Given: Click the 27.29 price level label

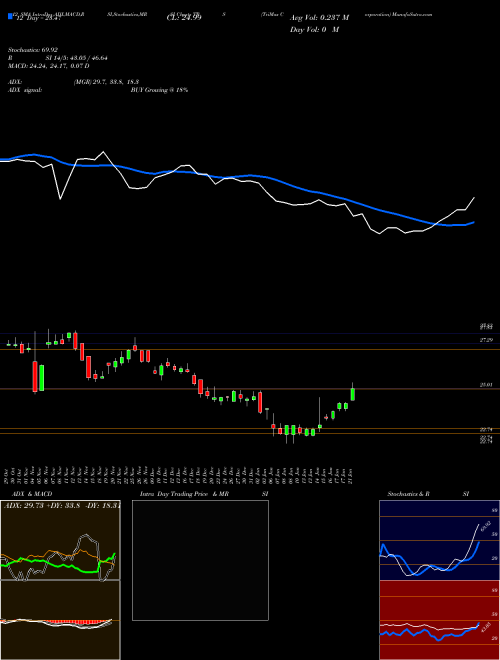Looking at the screenshot, I should click(x=486, y=340).
